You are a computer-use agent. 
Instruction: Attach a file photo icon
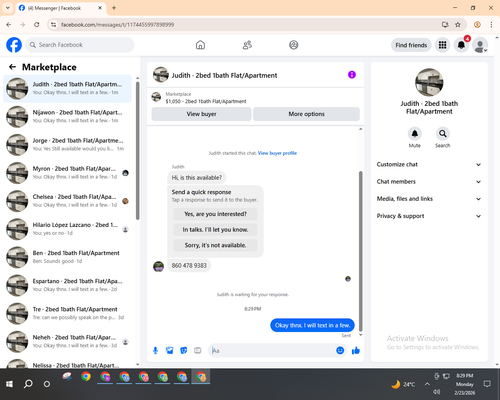tap(169, 350)
